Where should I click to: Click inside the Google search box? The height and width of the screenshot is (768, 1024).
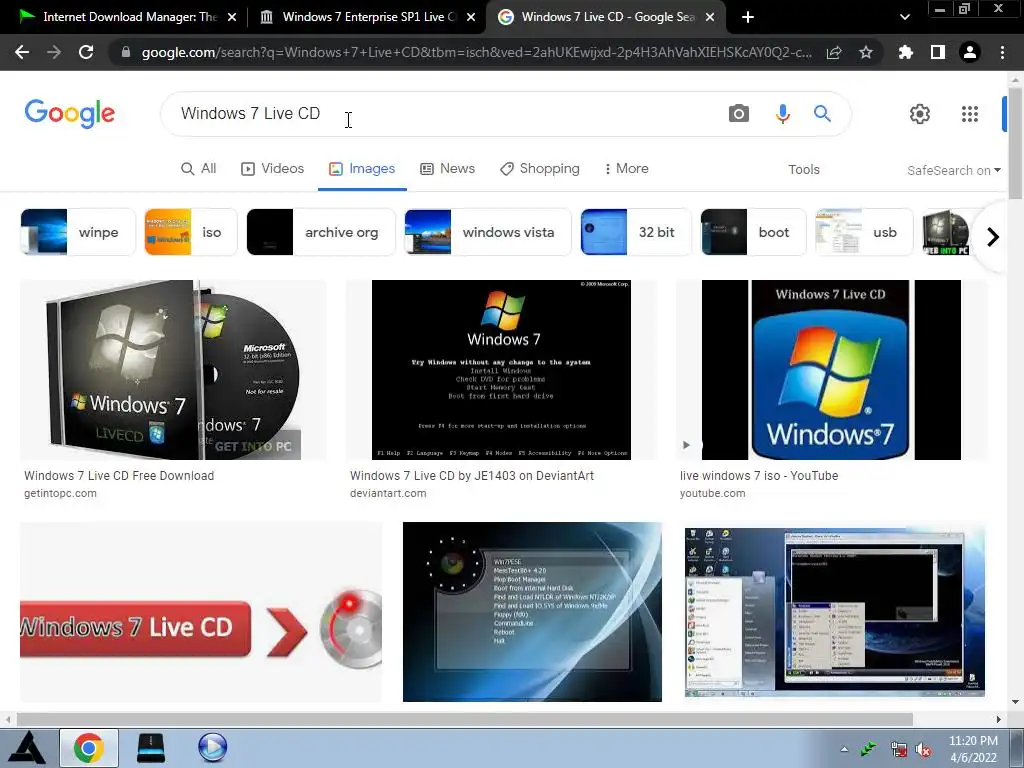444,114
